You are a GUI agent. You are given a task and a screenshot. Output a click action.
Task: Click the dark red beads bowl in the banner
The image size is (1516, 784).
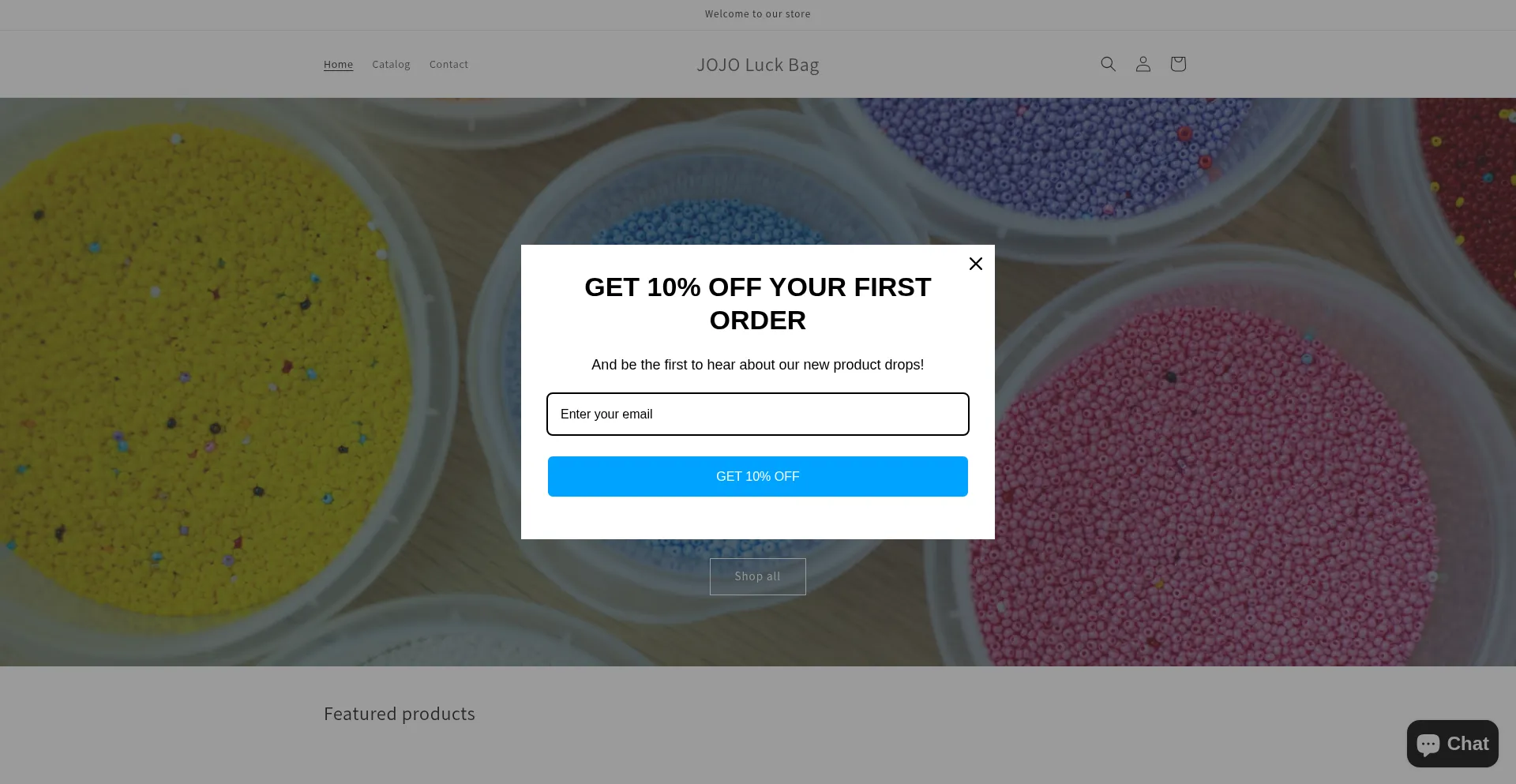click(x=1469, y=182)
